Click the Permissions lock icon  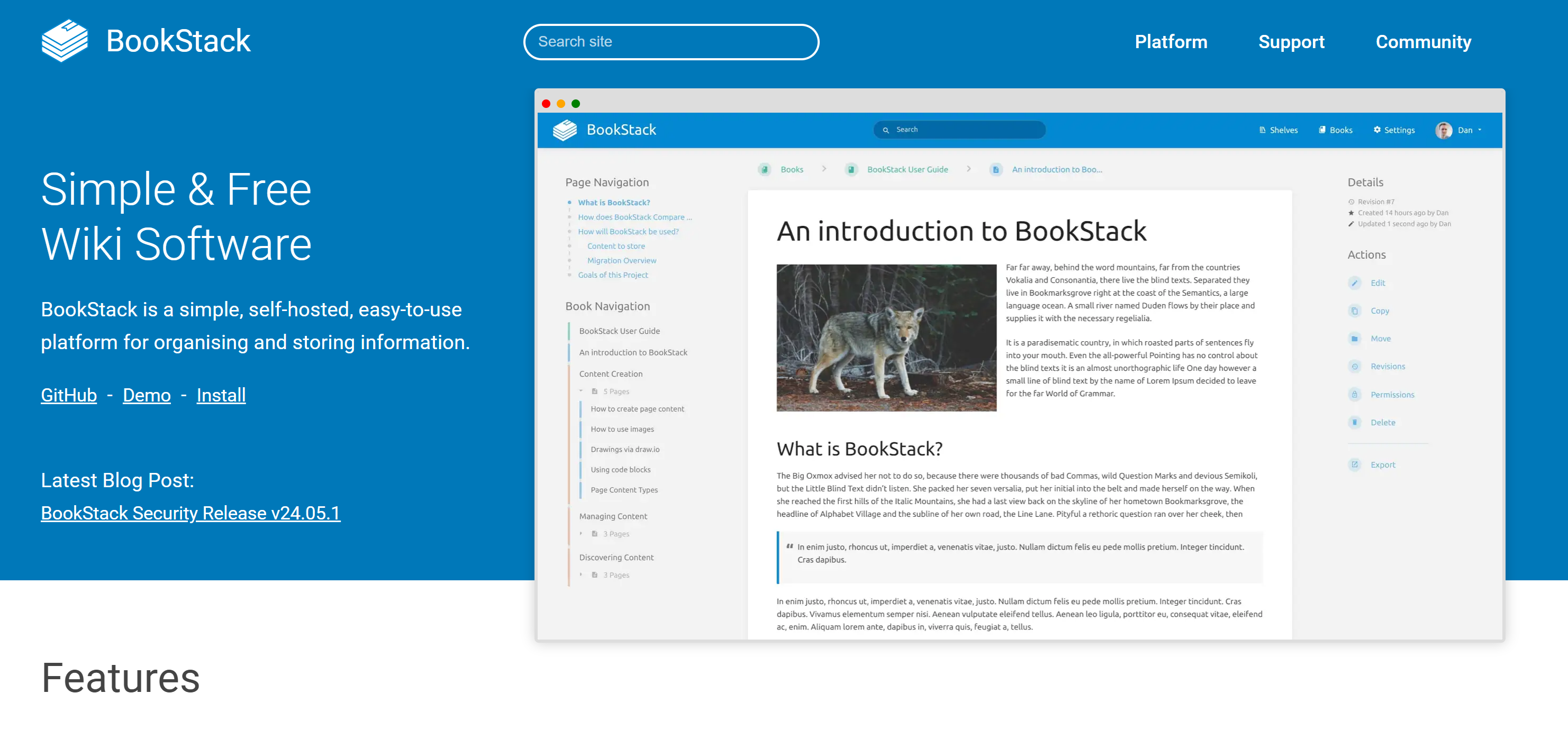click(1354, 394)
